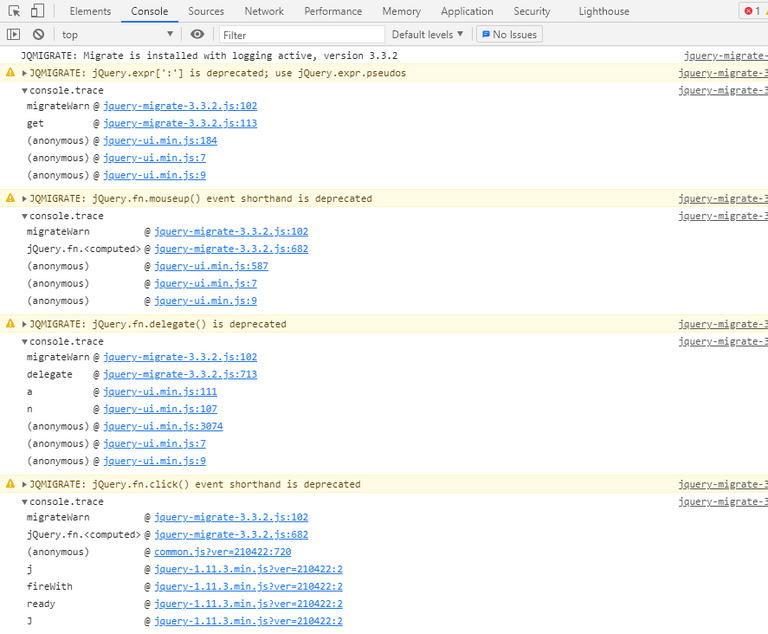Viewport: 768px width, 634px height.
Task: Switch to the Console tab
Action: coord(149,11)
